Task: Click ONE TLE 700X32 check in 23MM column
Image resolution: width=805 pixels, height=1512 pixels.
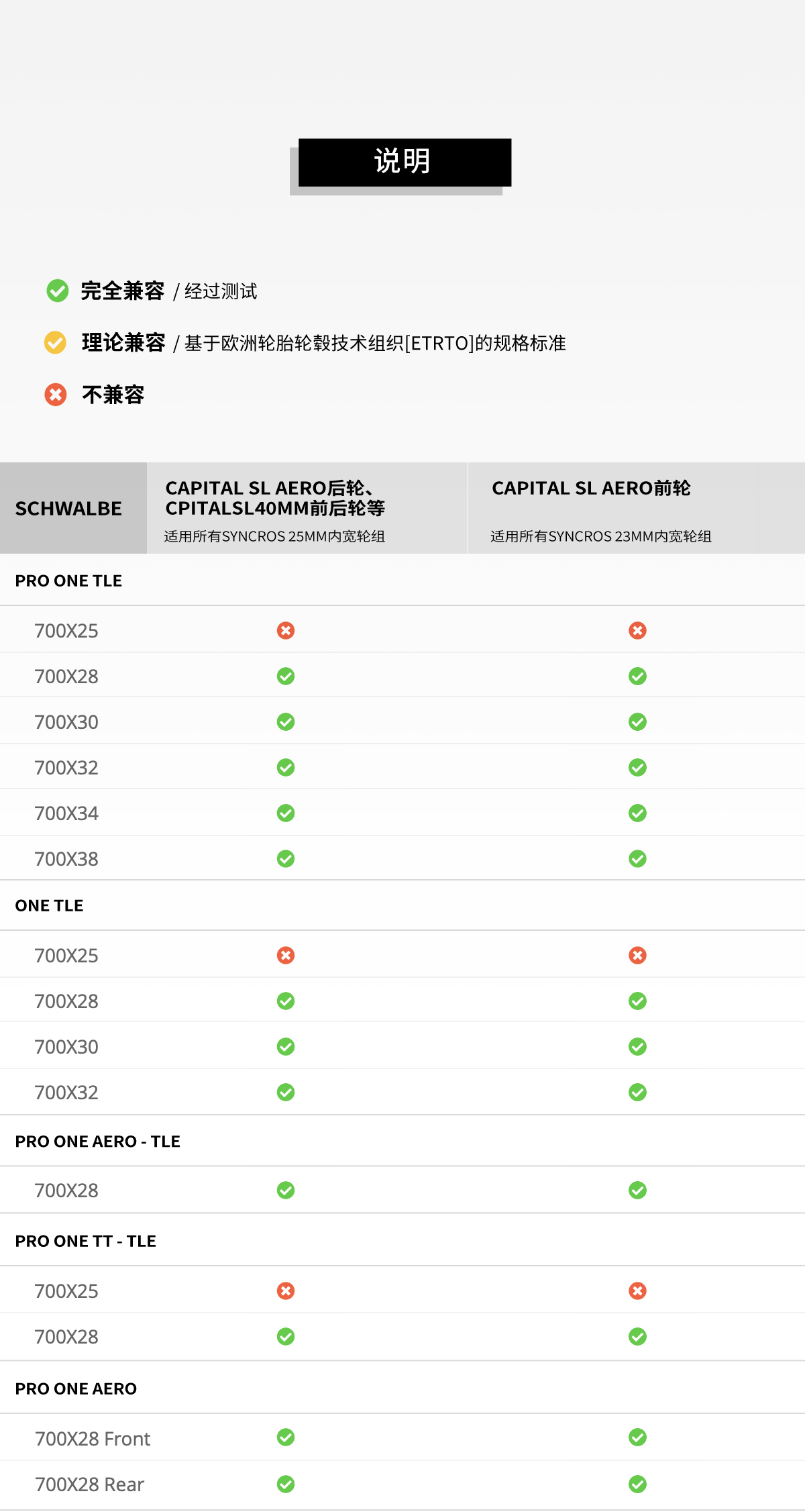Action: pos(637,1092)
